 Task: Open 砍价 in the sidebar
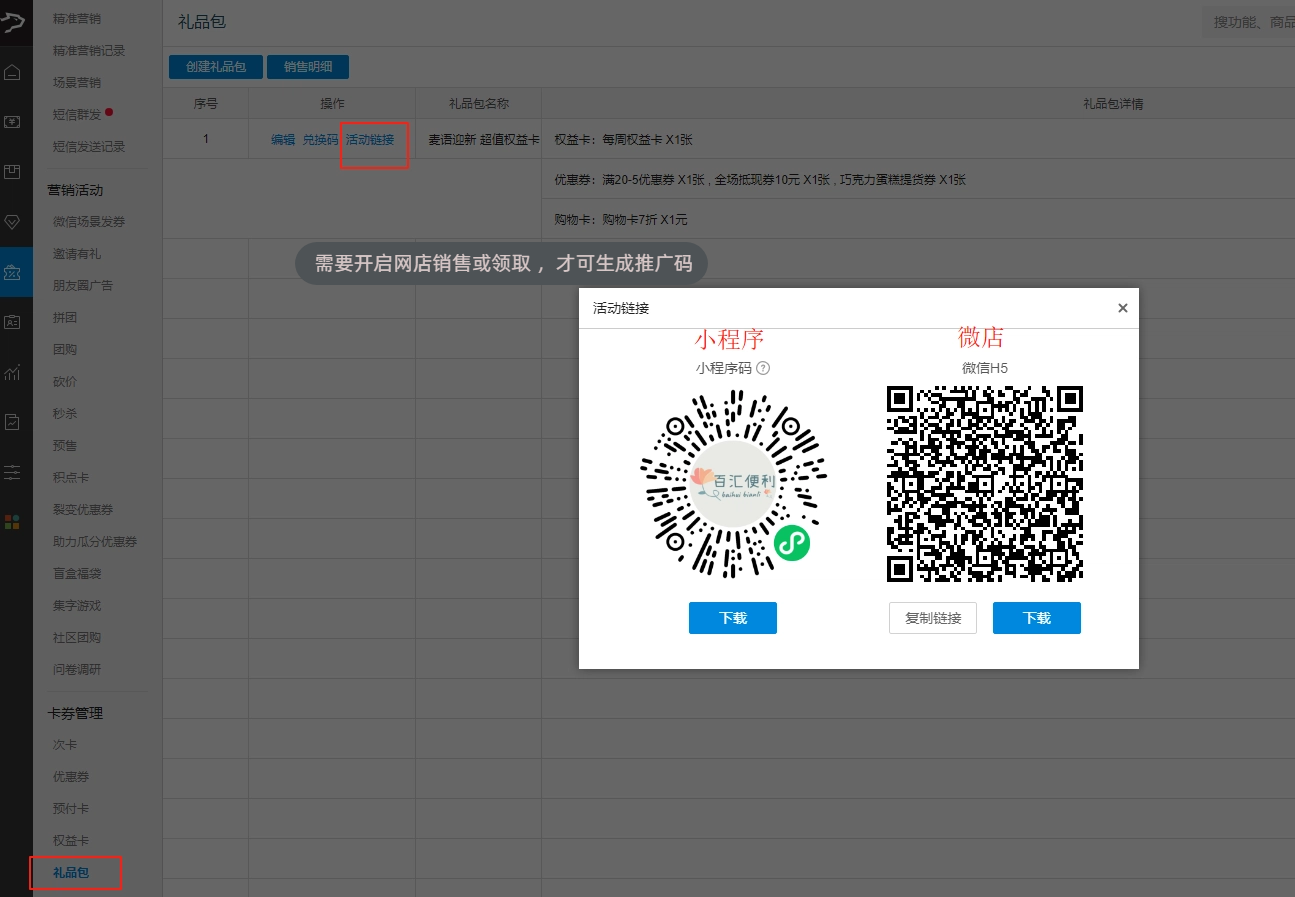tap(65, 381)
